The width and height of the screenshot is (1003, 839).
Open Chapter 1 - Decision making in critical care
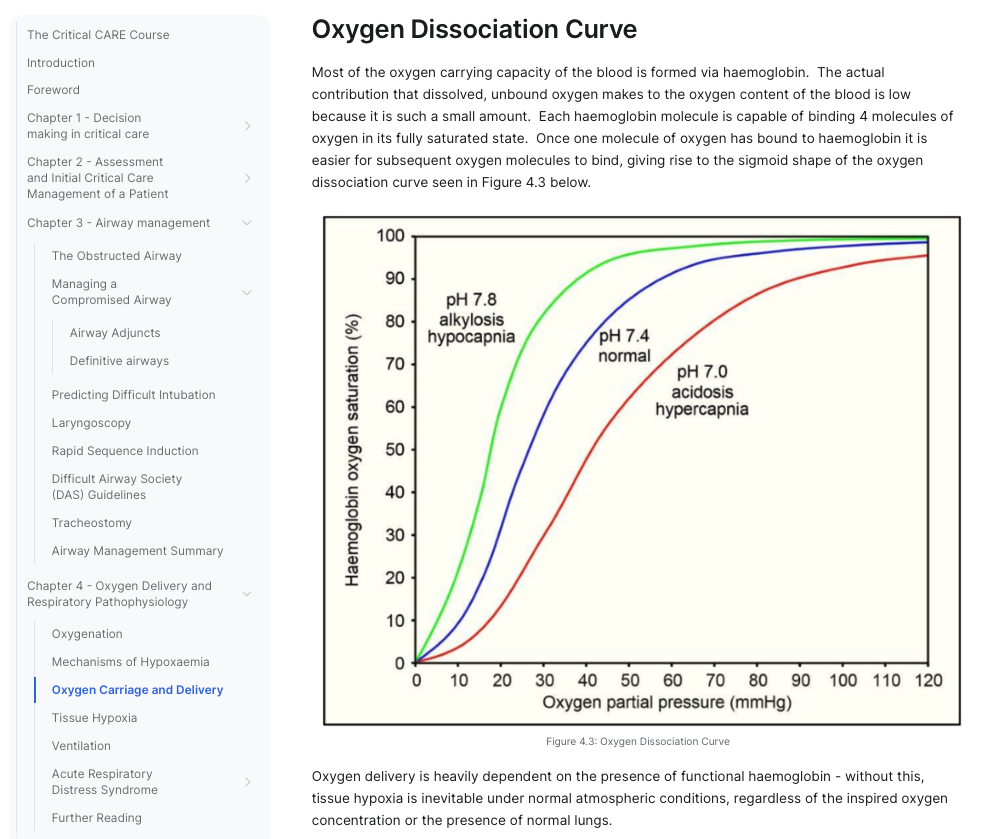pyautogui.click(x=88, y=126)
